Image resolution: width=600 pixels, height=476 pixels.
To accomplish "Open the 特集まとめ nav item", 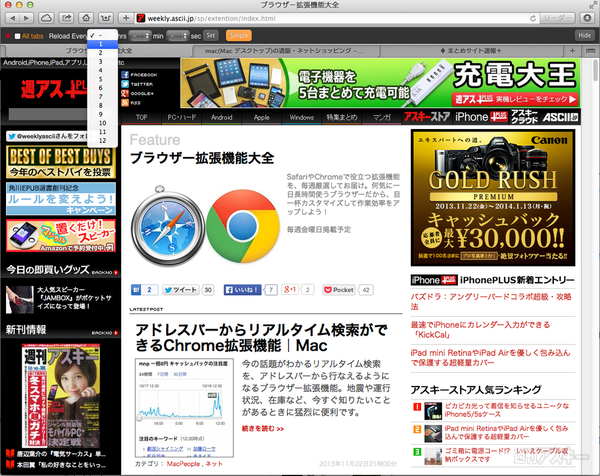I will [342, 117].
